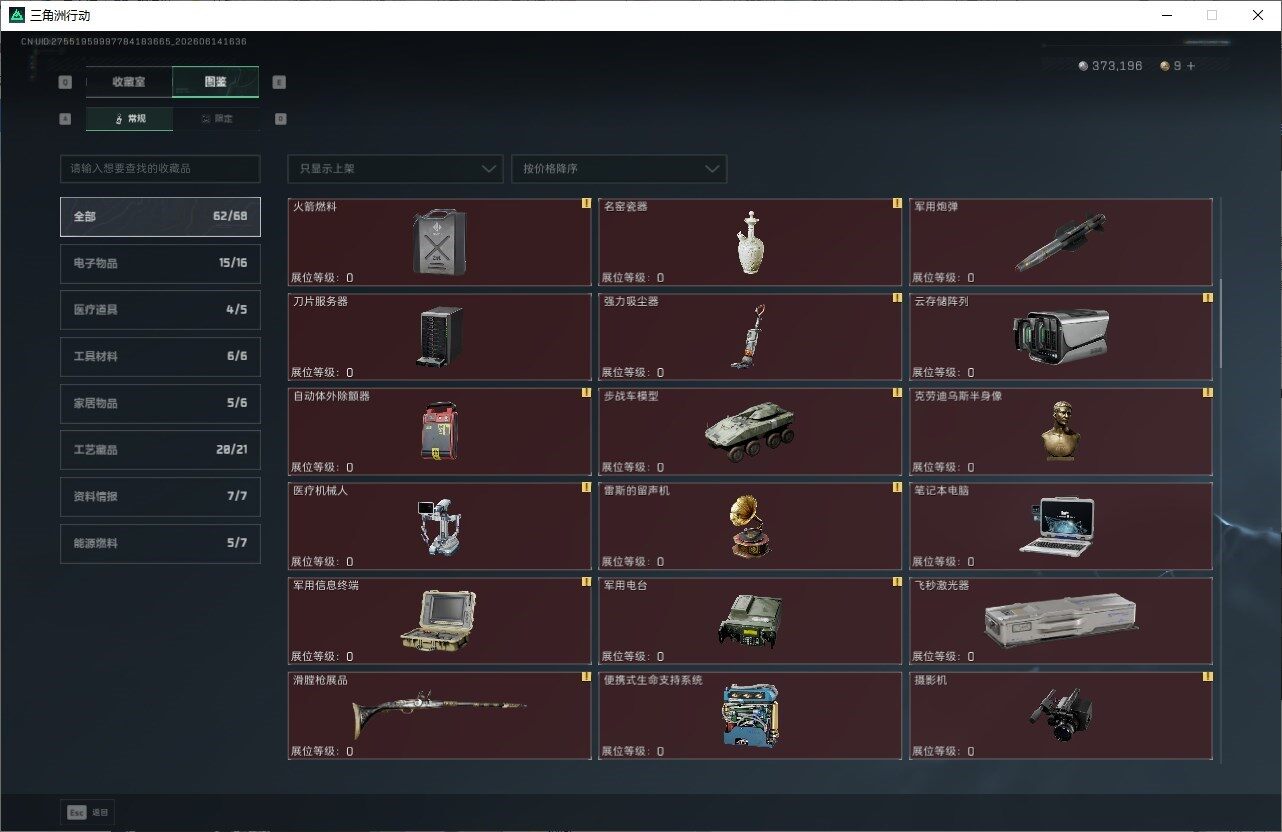Select the 自动体外除颤器 defibrillator item
1282x832 pixels.
440,431
